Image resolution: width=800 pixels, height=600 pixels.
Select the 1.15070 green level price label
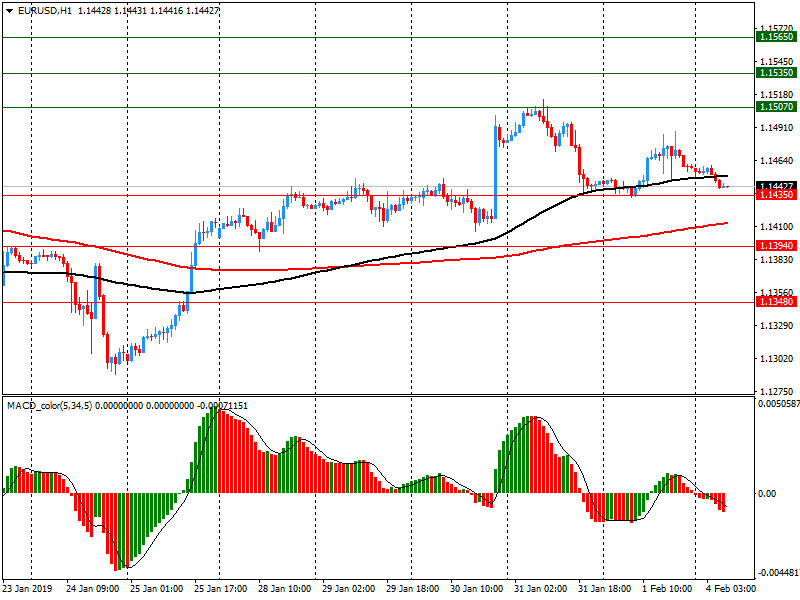pos(776,107)
